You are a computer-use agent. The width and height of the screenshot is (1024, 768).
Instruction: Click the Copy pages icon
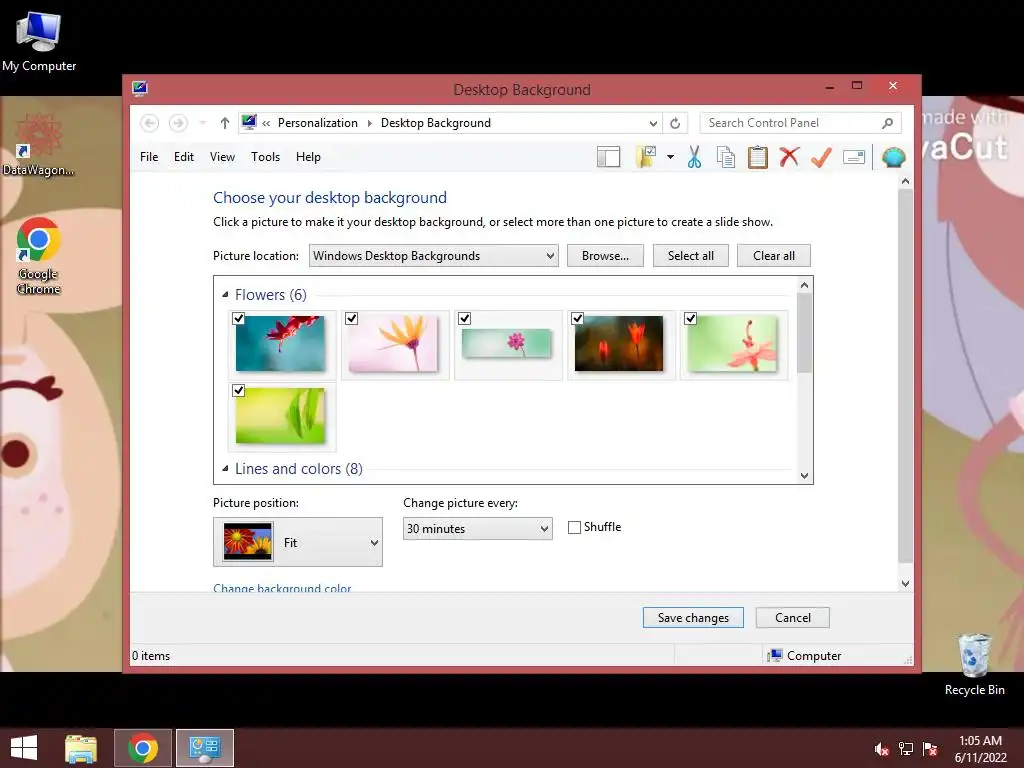(726, 157)
